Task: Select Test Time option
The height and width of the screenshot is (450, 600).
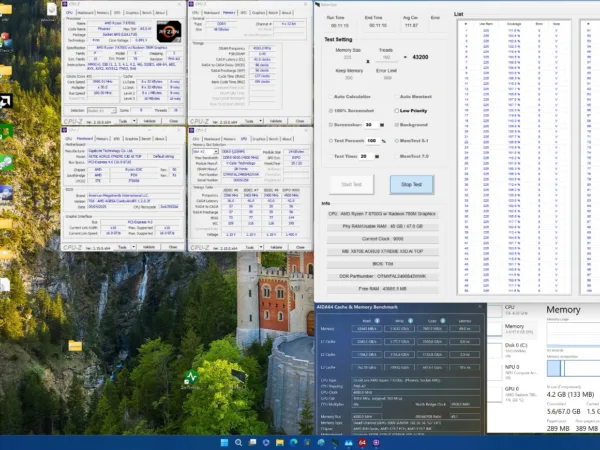Action: (331, 156)
